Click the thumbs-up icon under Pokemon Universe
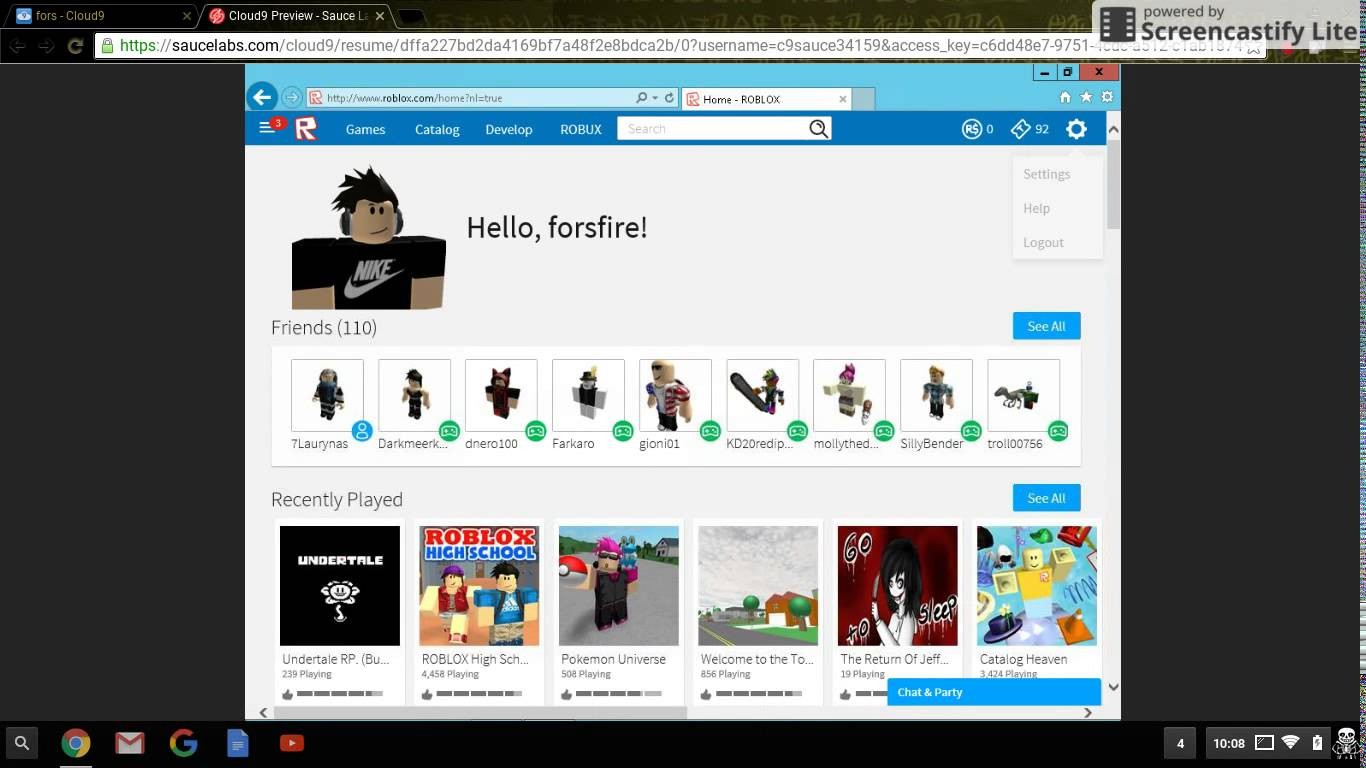Screen dimensions: 1366x768 (x=567, y=694)
